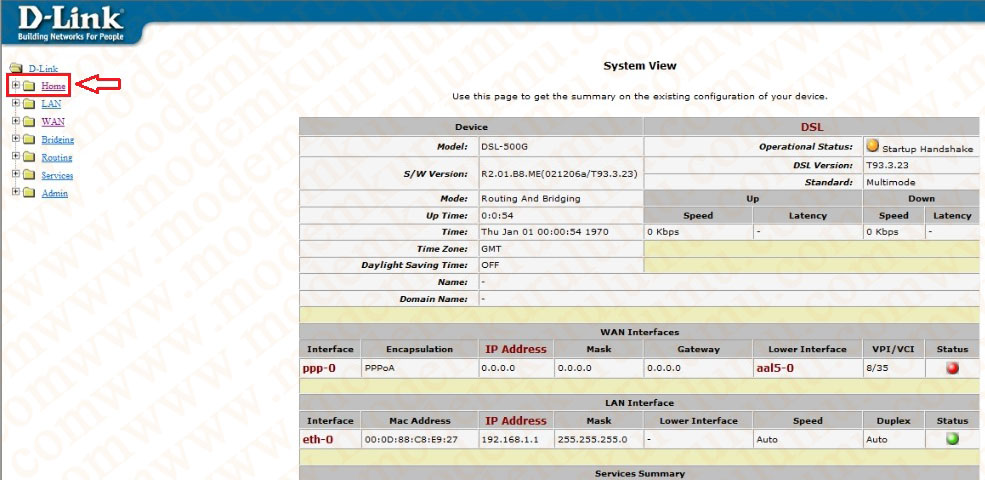The height and width of the screenshot is (480, 985).
Task: Click the LAN Interface IP Address header
Action: pos(516,421)
